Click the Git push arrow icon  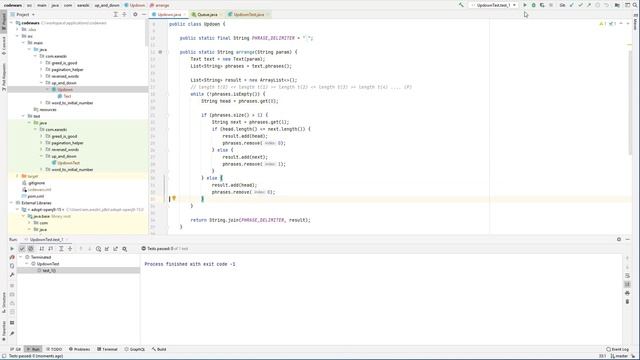[589, 5]
